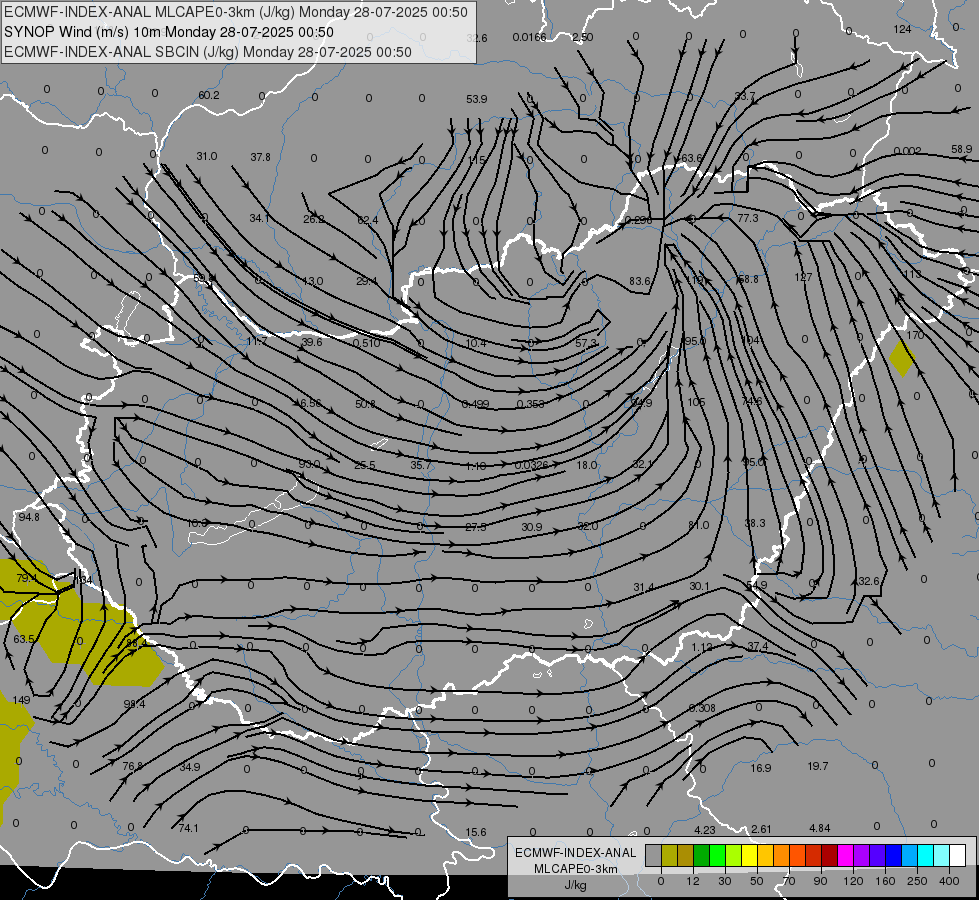Click the 'MLCAPE0-3km' legend label
Image resolution: width=979 pixels, height=900 pixels.
point(575,869)
